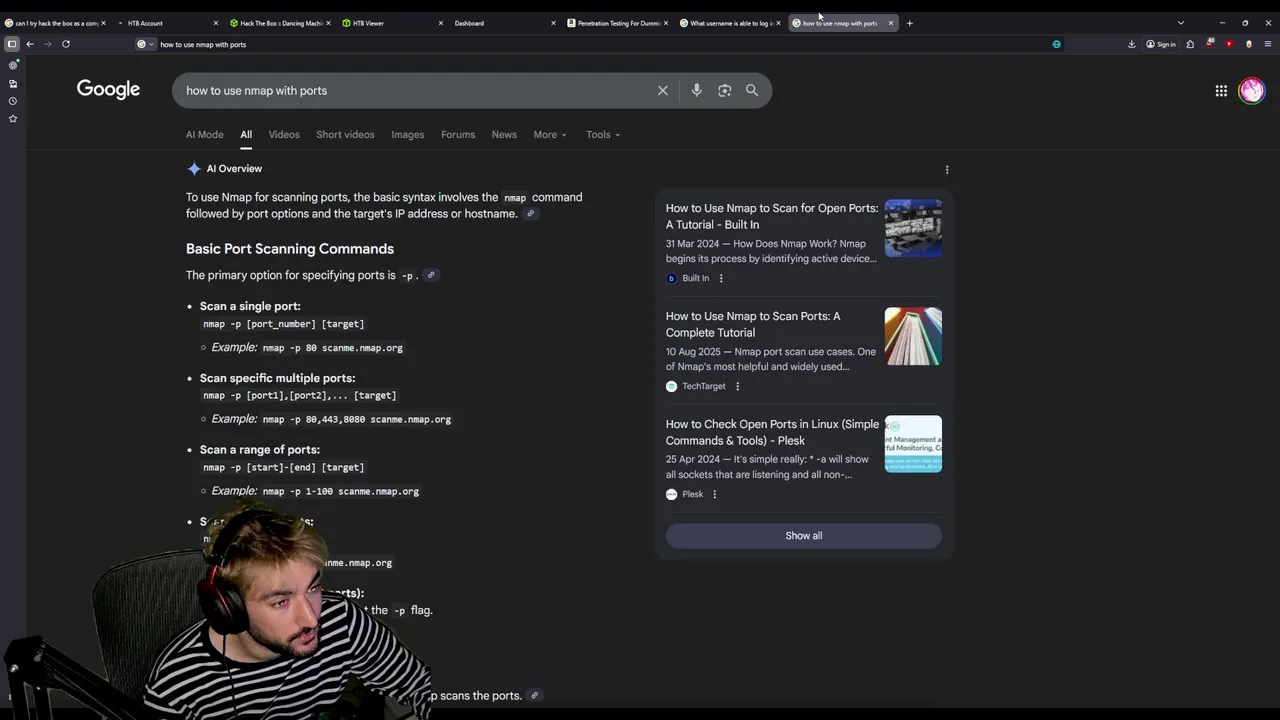Click example 'nmap -p 80,443,8080 scanme.nmap.org'
The height and width of the screenshot is (720, 1280).
click(357, 419)
